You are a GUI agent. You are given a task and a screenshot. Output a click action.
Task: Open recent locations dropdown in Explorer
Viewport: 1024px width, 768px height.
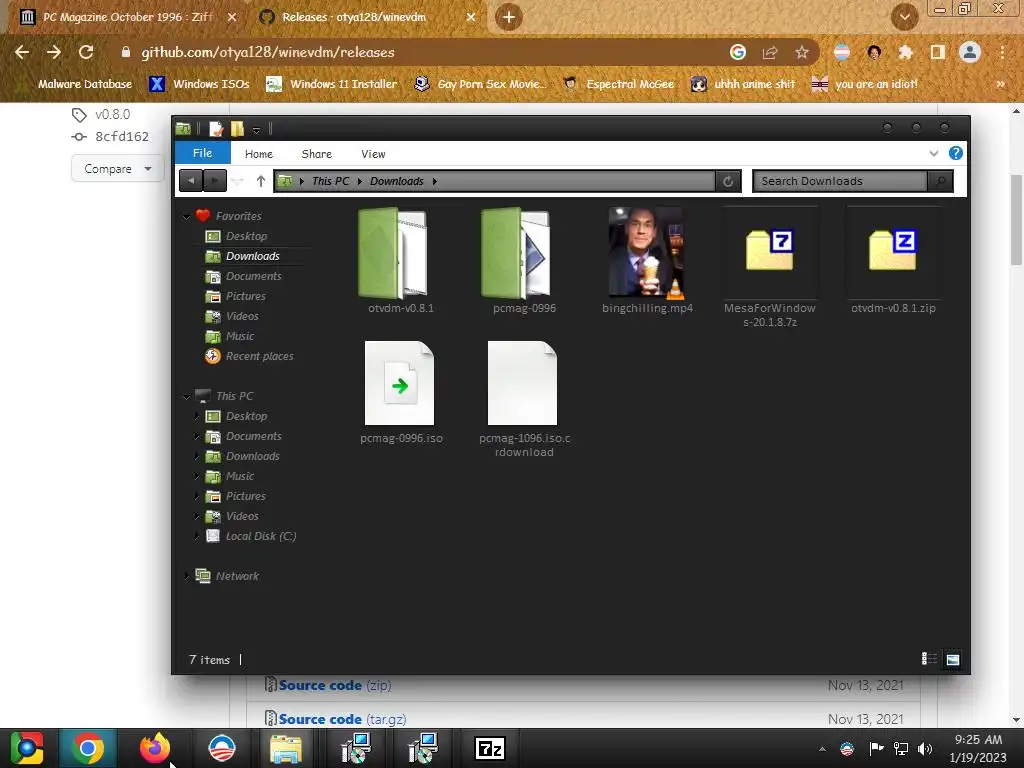click(238, 182)
